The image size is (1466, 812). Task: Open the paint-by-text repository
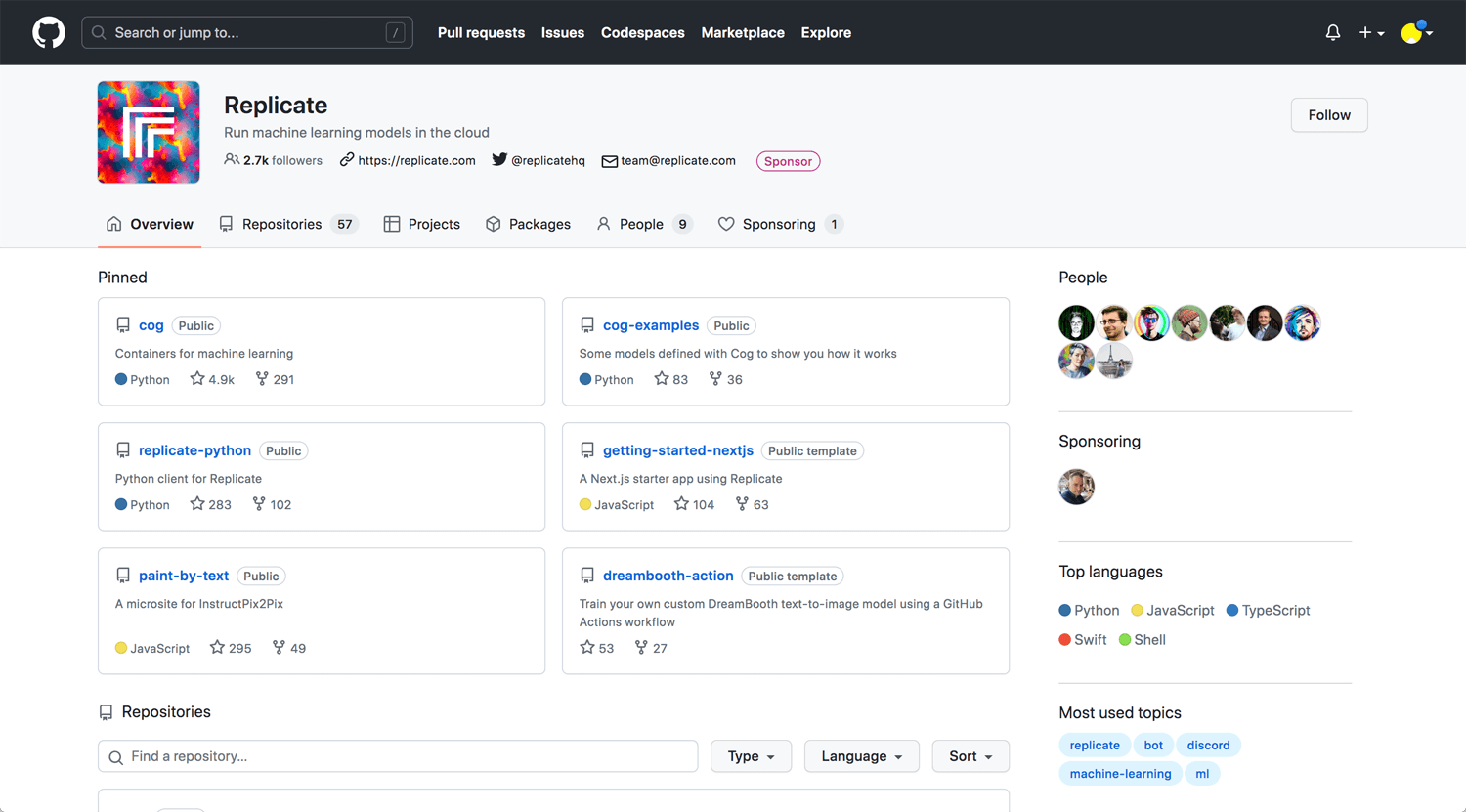184,576
